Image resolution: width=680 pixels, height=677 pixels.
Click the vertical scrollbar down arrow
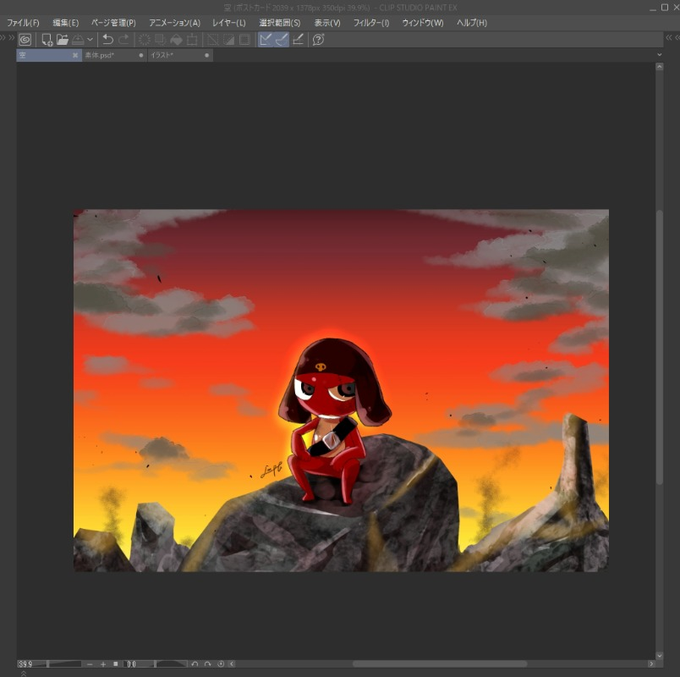pos(660,656)
